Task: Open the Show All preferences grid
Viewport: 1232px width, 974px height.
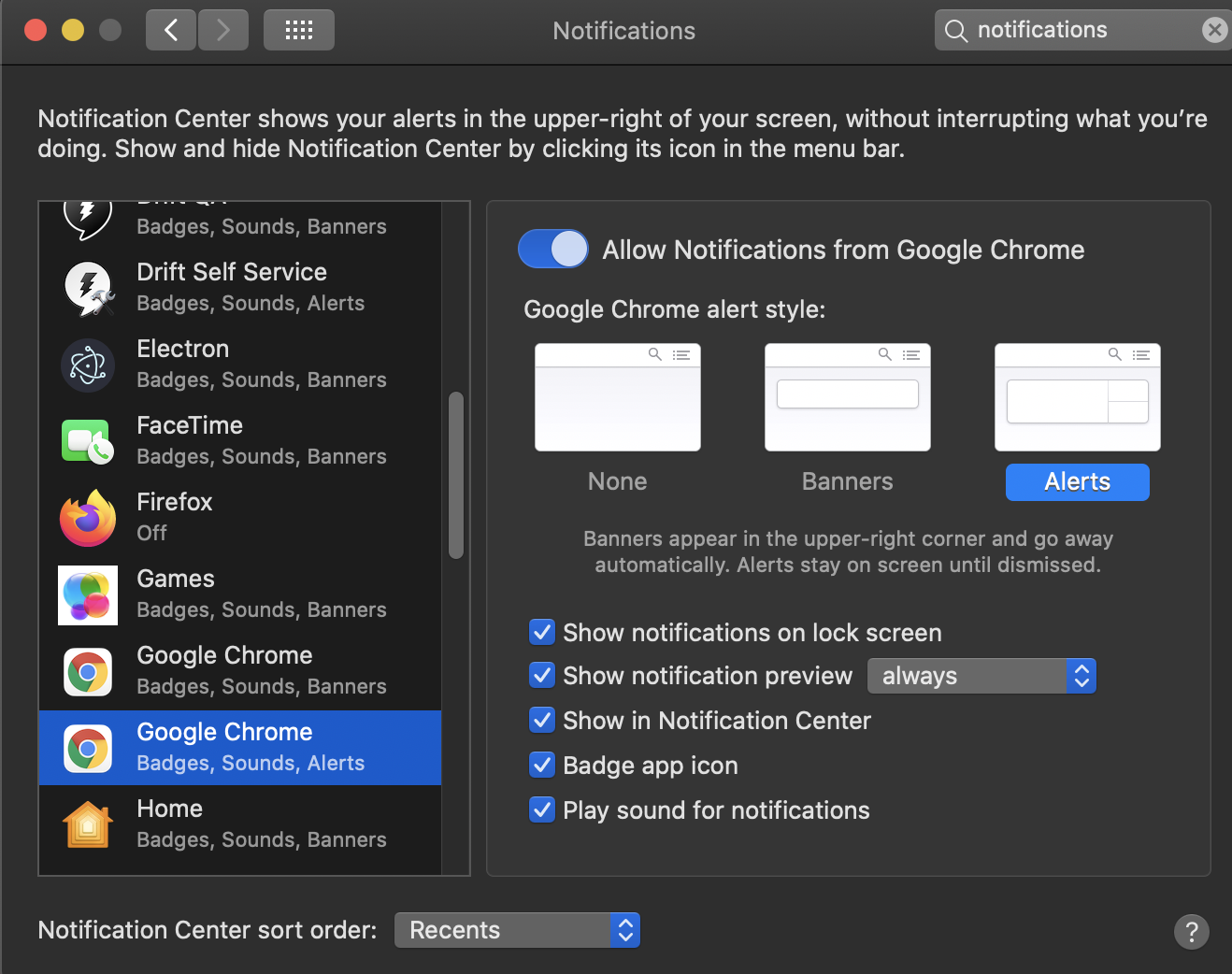Action: 299,30
